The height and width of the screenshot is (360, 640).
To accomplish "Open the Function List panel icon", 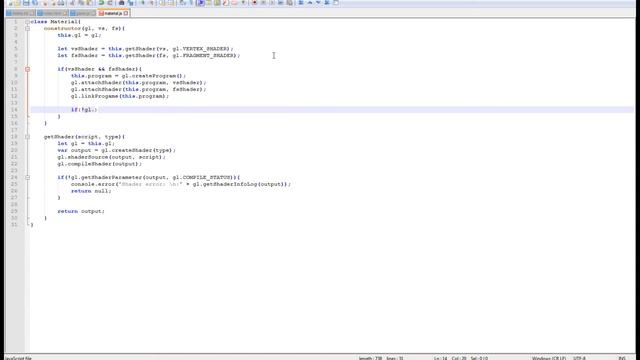I will click(x=226, y=3).
